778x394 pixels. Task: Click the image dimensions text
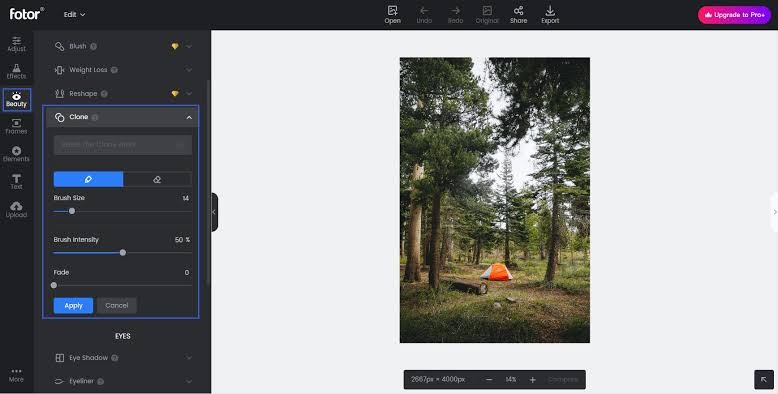tap(438, 380)
